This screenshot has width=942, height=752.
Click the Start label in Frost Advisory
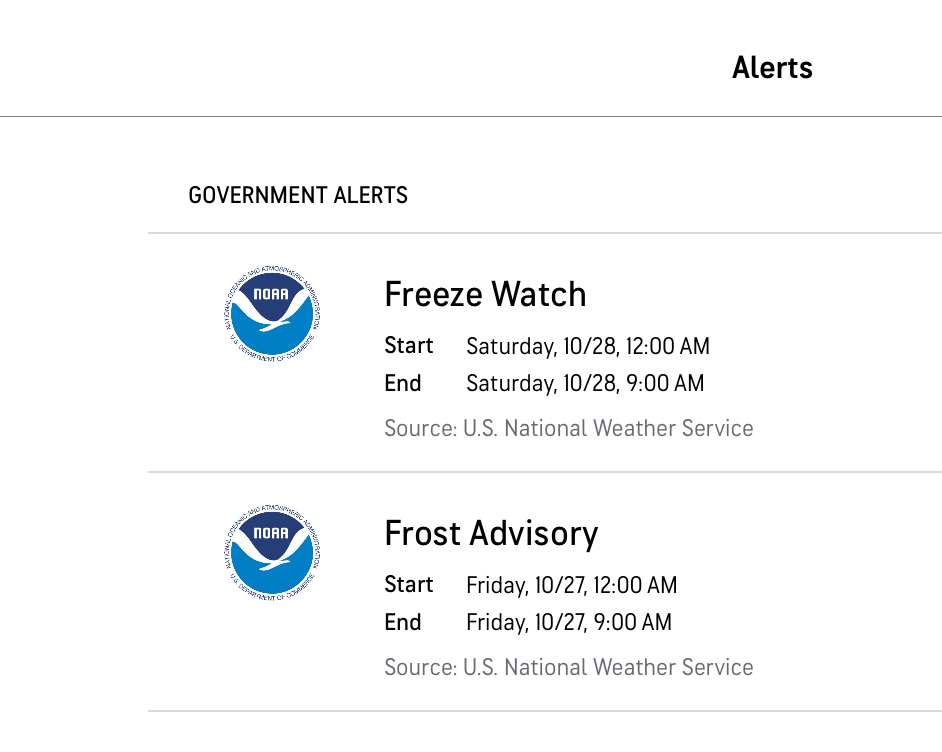click(409, 585)
